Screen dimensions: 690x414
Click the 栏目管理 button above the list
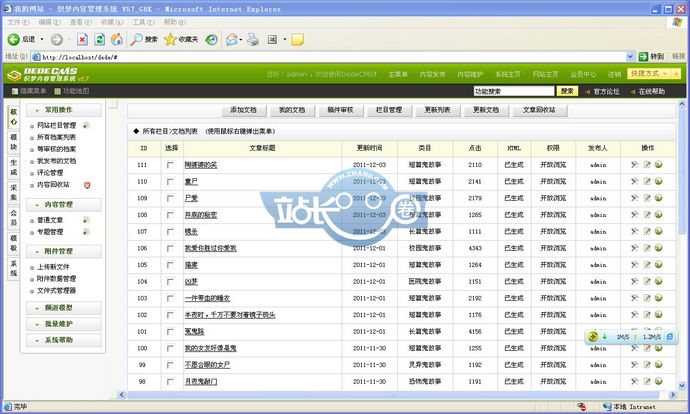point(389,110)
